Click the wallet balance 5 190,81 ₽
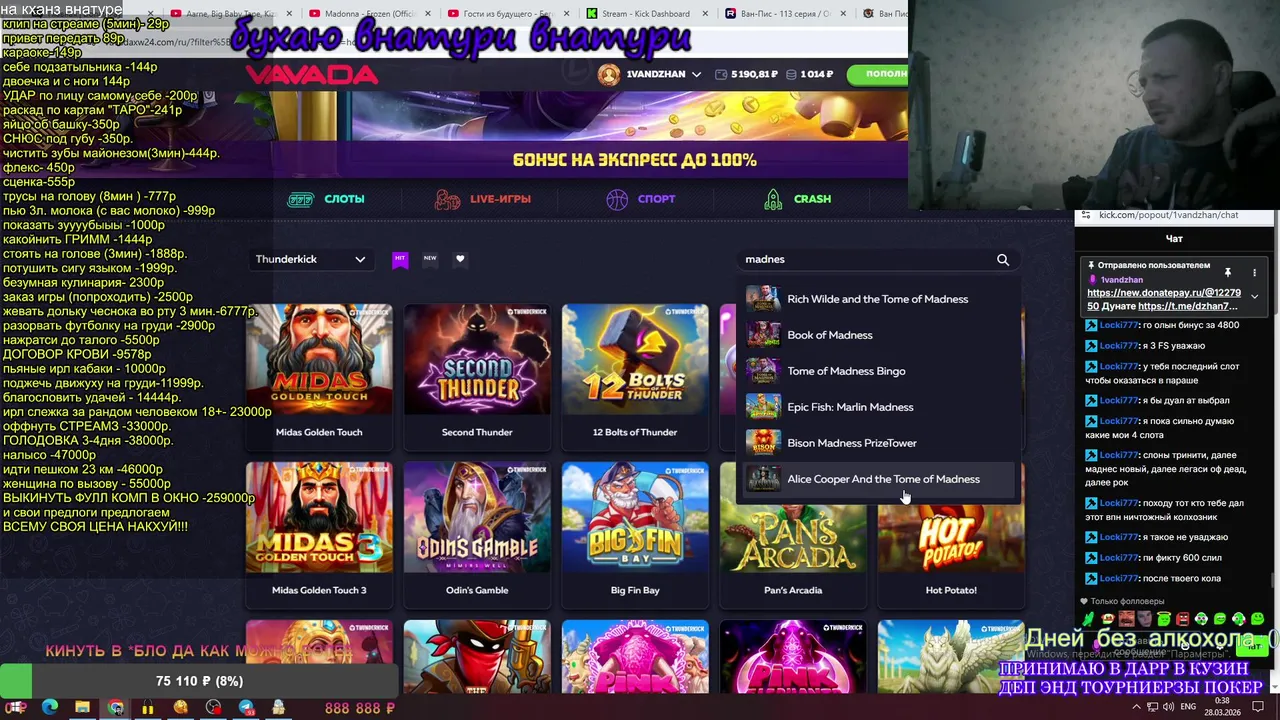Viewport: 1280px width, 720px height. tap(745, 74)
